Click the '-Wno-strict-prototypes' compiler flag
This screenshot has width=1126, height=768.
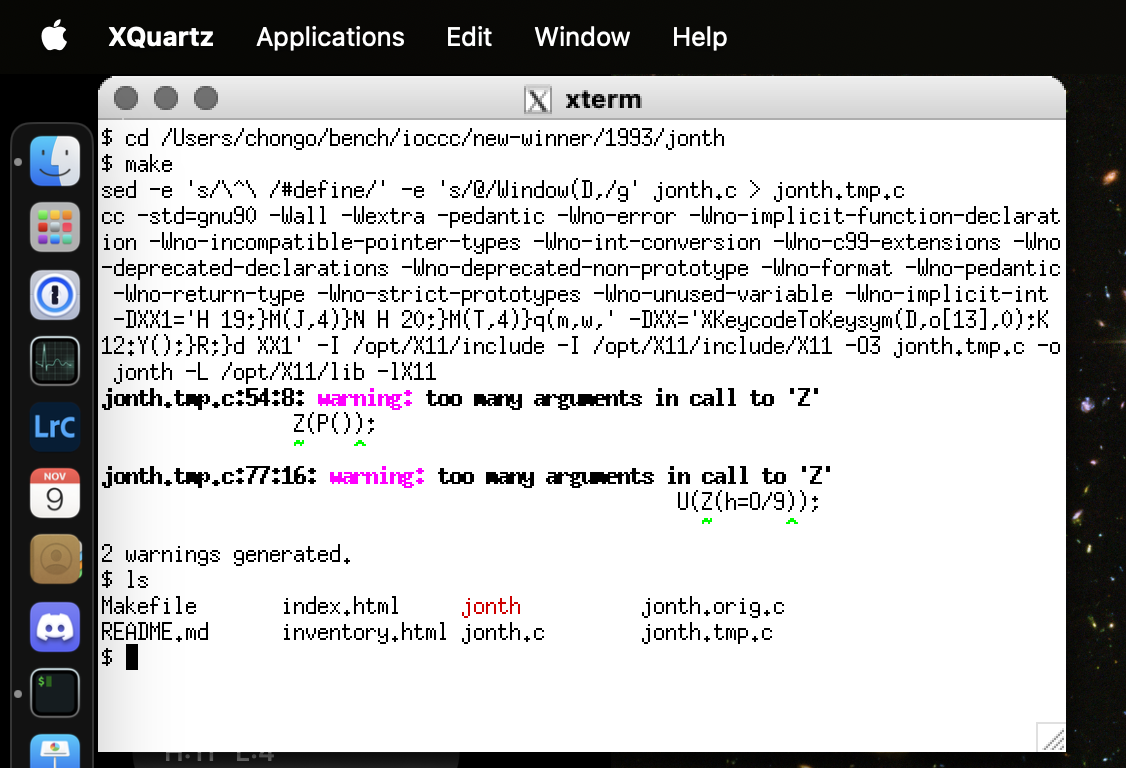click(x=449, y=294)
